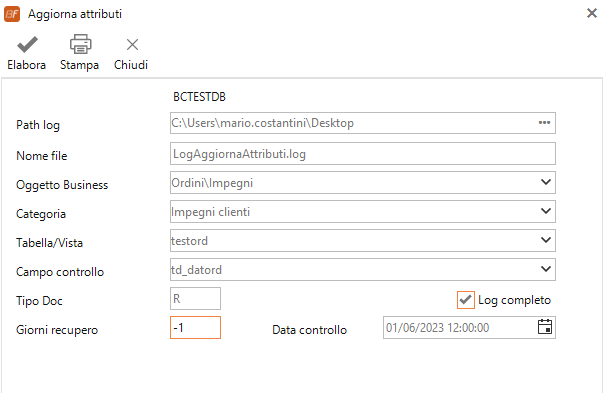Open the Data controllo calendar picker
This screenshot has height=393, width=603.
point(545,327)
